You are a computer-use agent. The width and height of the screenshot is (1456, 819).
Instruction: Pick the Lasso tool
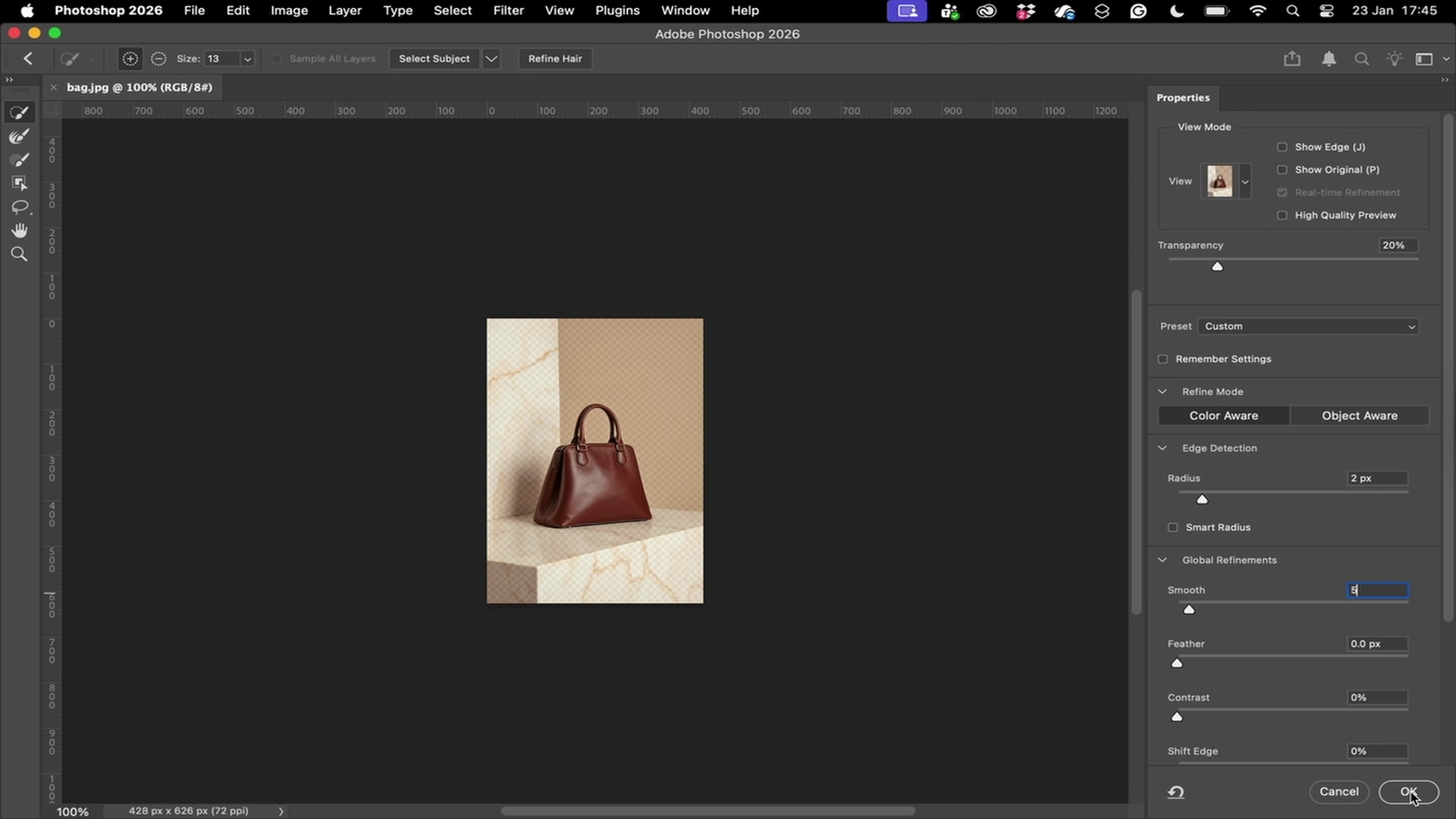coord(19,207)
